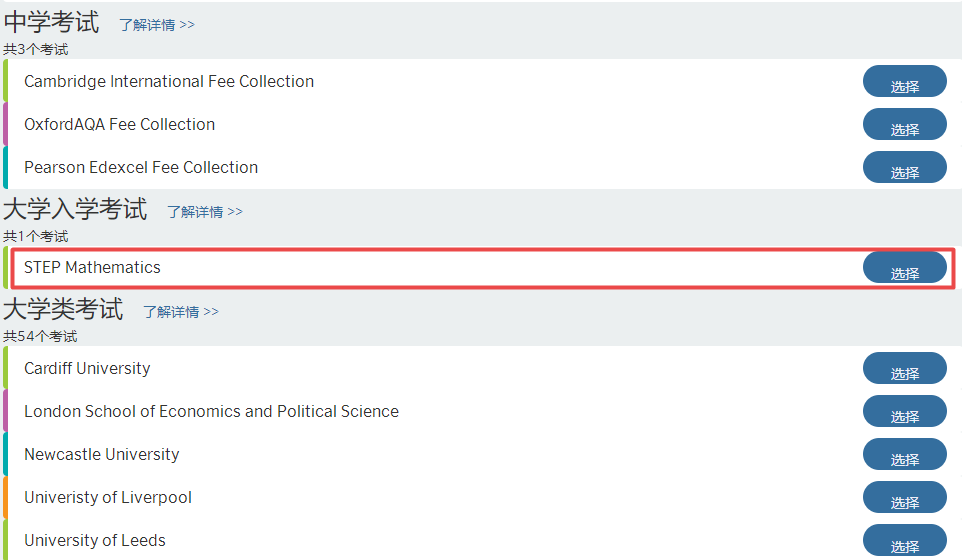Image resolution: width=962 pixels, height=560 pixels.
Task: Select Cambridge International Fee Collection exam
Action: [904, 81]
